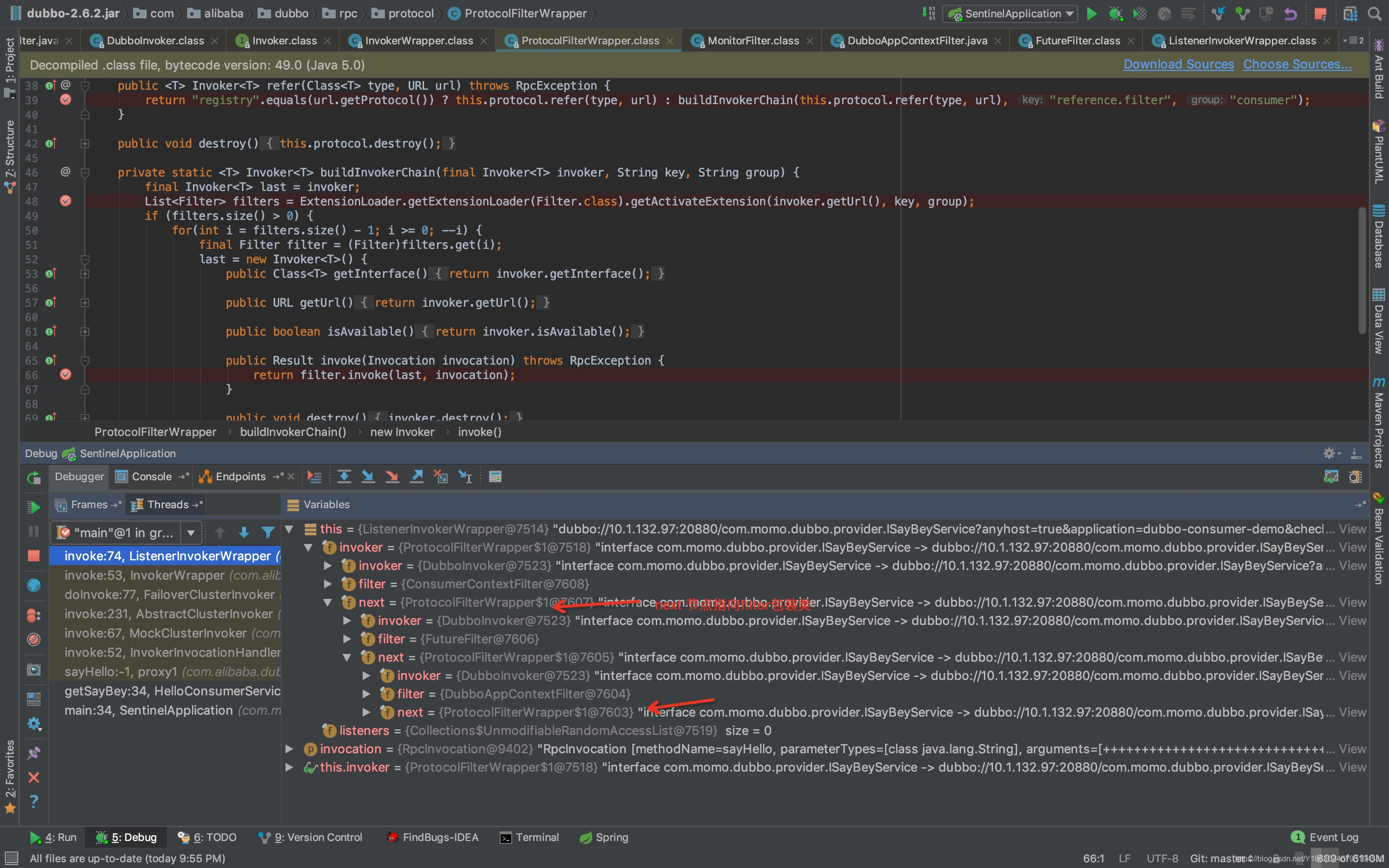Mute breakpoints icon in debug sidebar
This screenshot has height=868, width=1389.
(x=34, y=639)
